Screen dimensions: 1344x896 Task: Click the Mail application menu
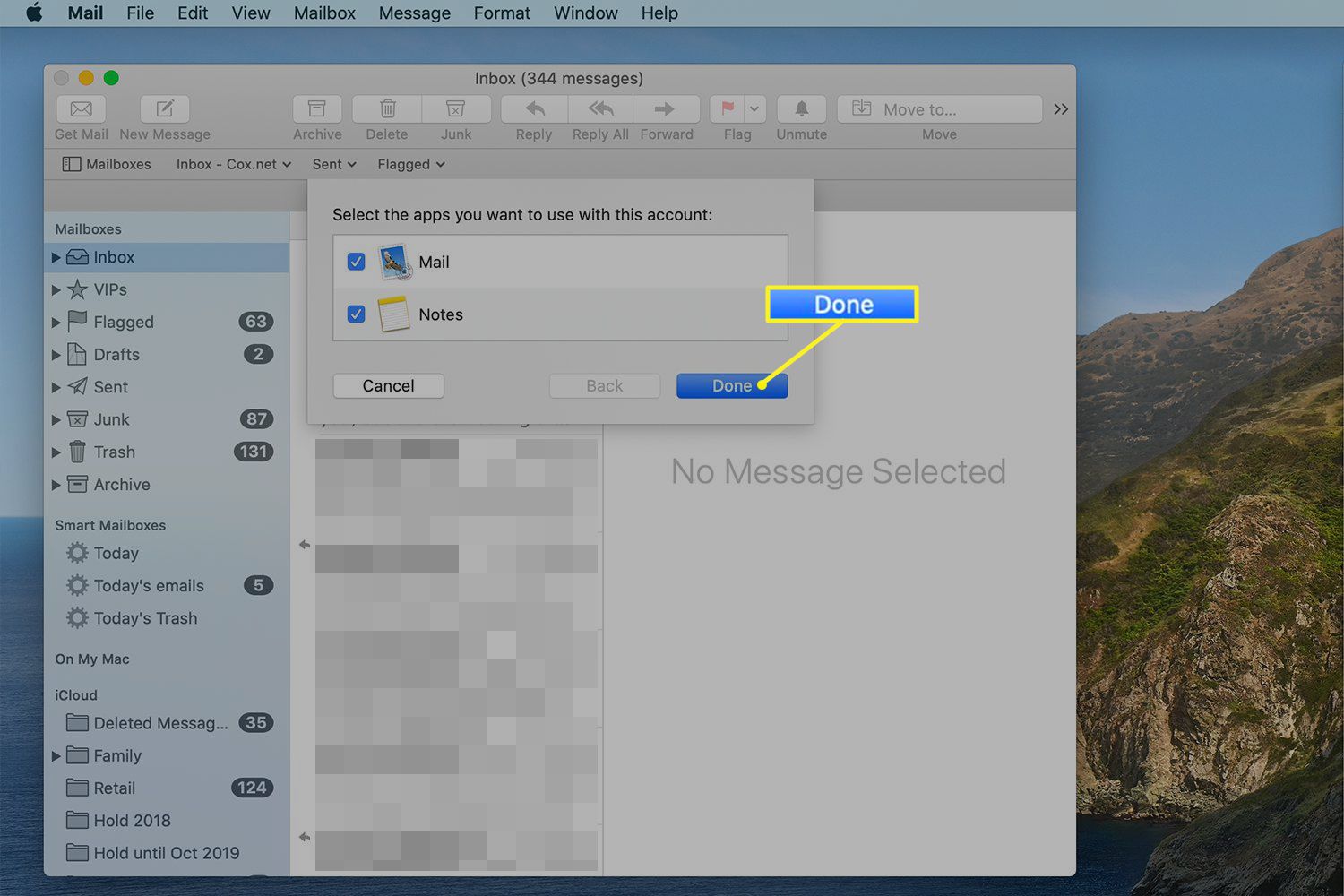pyautogui.click(x=85, y=13)
